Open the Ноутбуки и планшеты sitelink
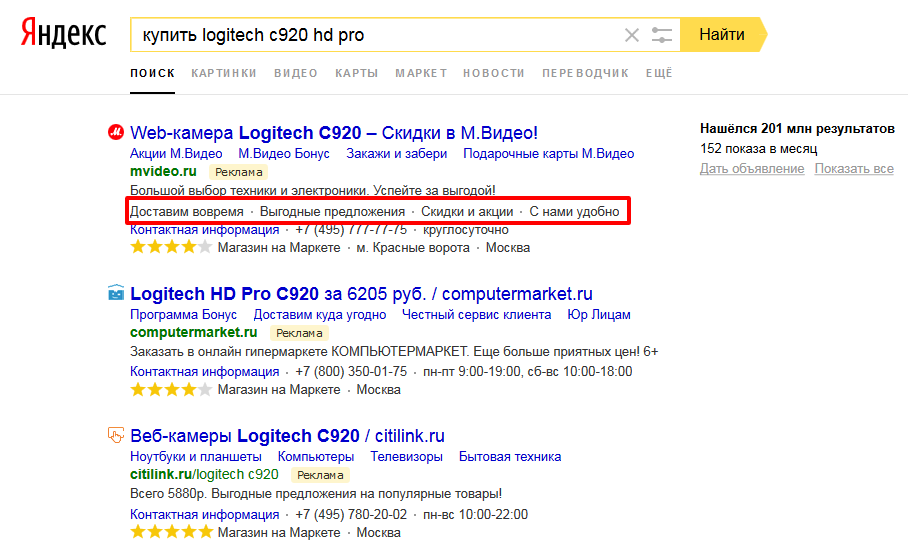Viewport: 908px width, 558px height. pos(196,457)
